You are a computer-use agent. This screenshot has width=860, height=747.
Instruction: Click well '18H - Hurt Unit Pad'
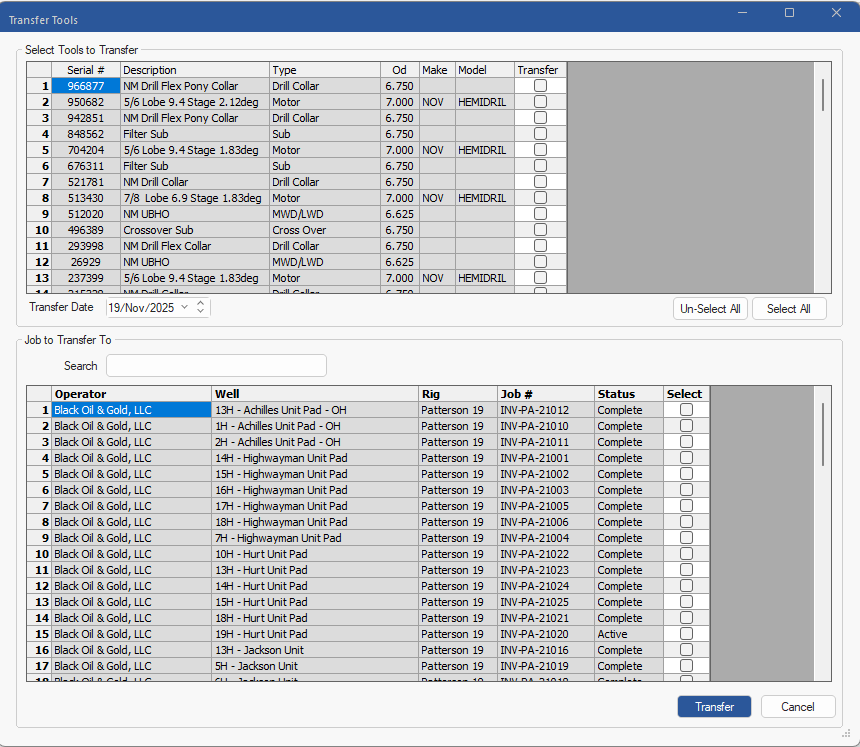(x=315, y=618)
